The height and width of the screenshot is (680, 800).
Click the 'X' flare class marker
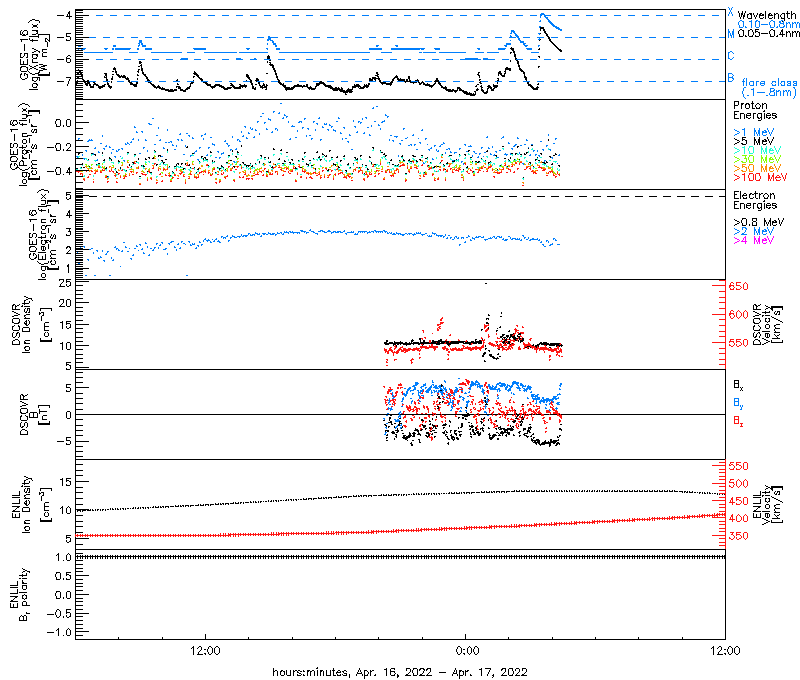pos(731,12)
